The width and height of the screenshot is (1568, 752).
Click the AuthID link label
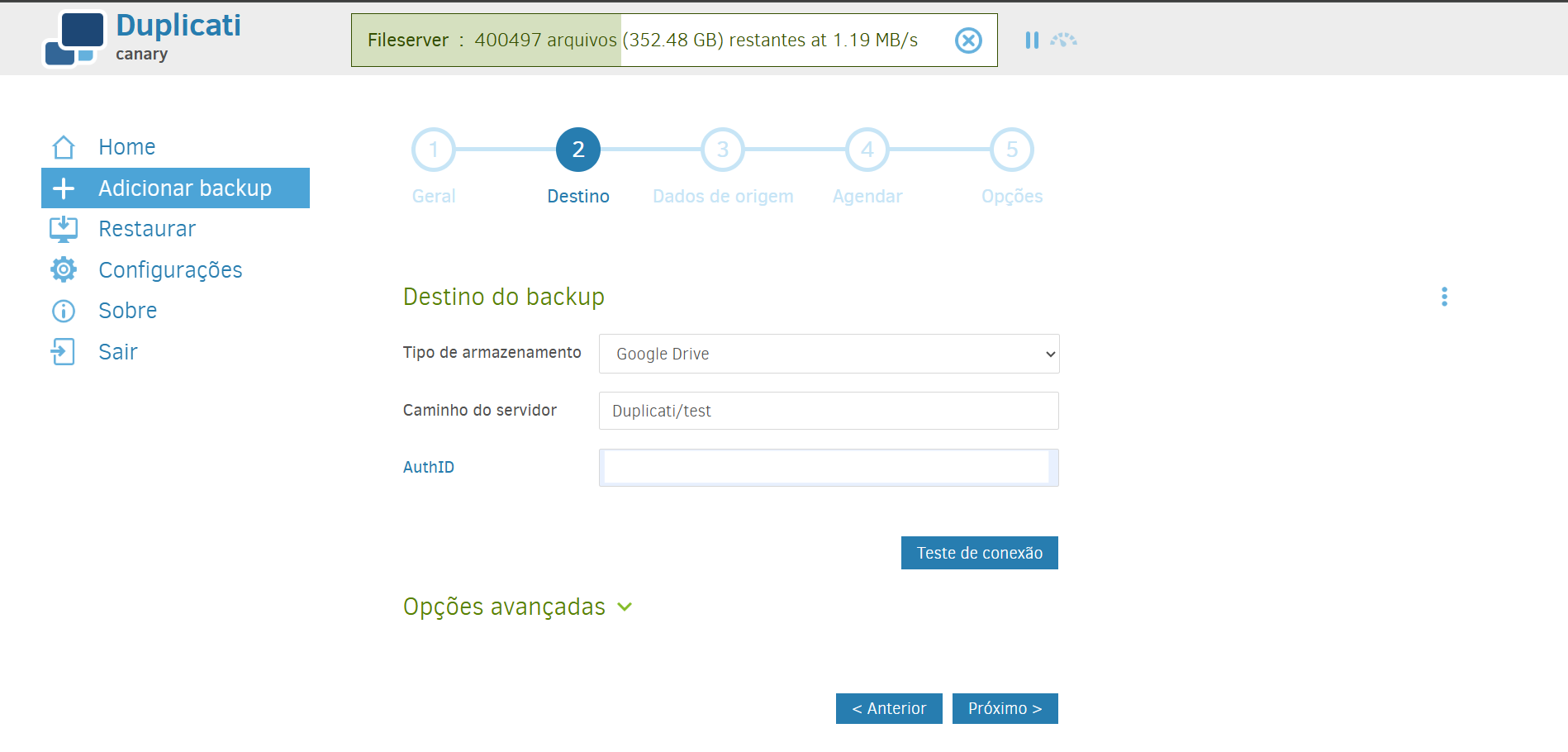point(428,468)
